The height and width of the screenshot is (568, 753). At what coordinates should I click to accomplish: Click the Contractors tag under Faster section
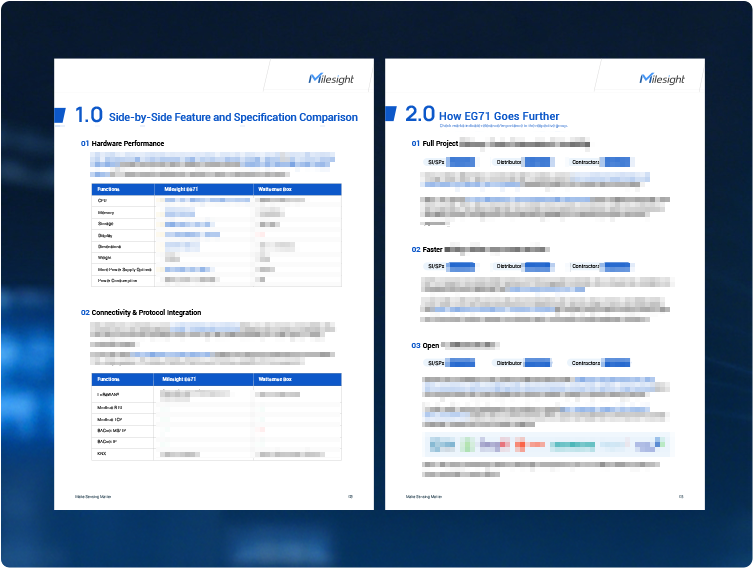pyautogui.click(x=601, y=266)
